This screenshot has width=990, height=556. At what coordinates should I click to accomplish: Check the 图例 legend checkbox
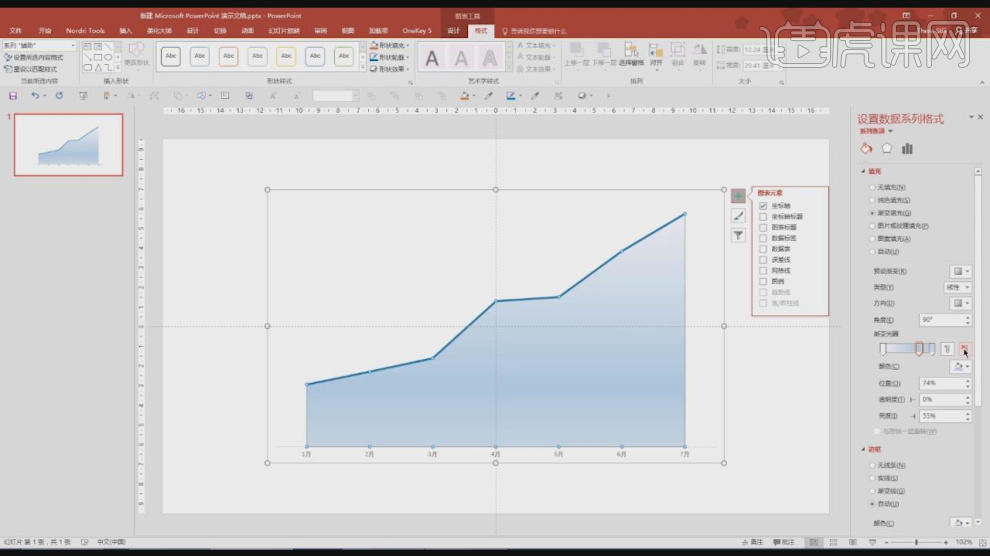pyautogui.click(x=763, y=281)
